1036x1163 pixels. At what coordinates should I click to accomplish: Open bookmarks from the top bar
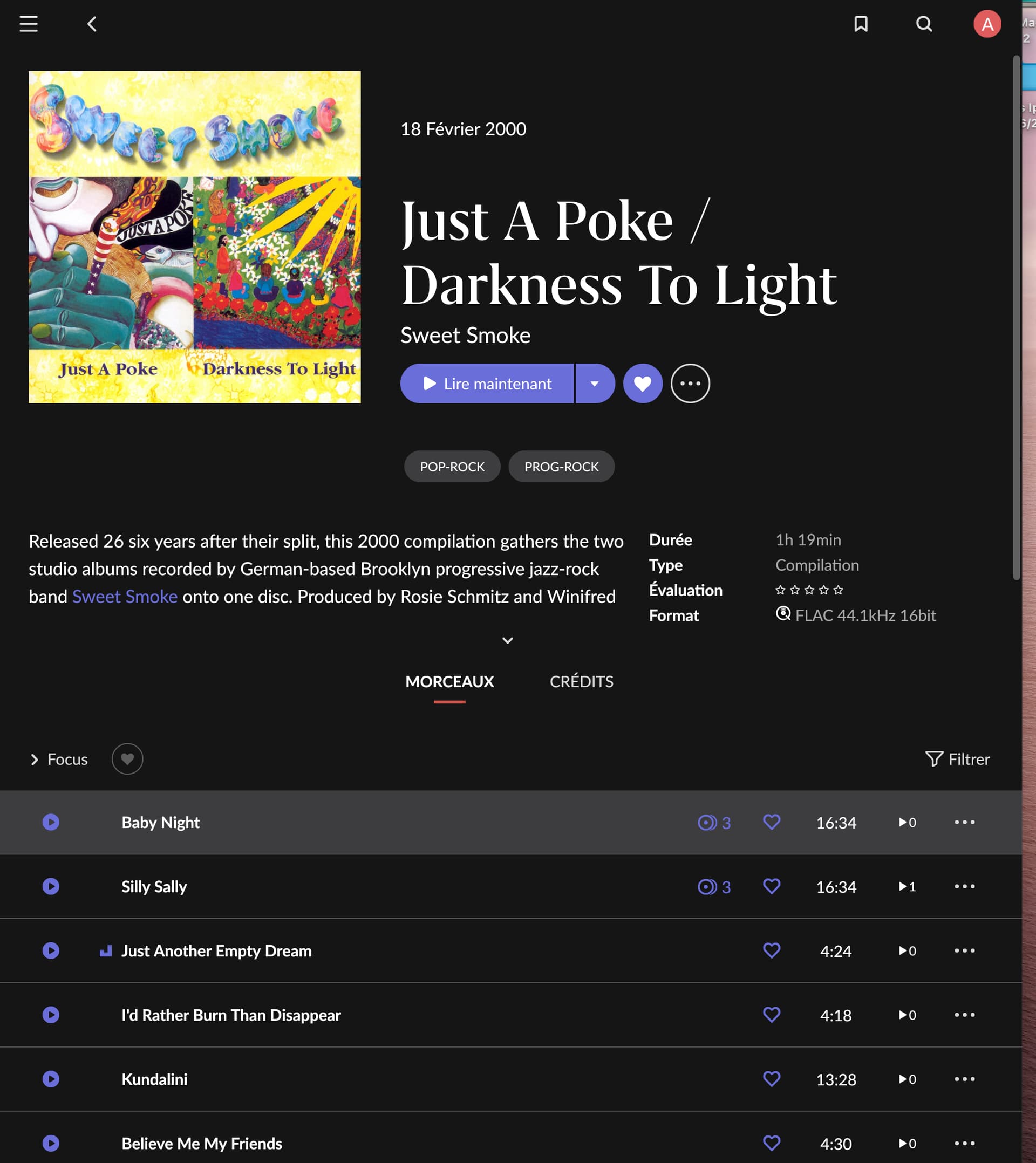(x=860, y=24)
